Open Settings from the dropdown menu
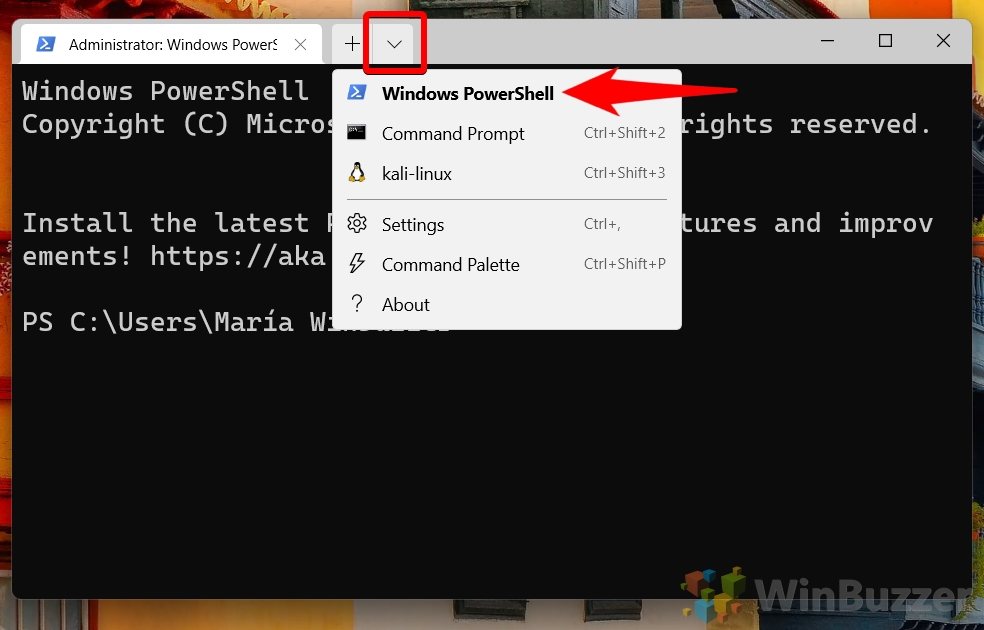 [506, 225]
